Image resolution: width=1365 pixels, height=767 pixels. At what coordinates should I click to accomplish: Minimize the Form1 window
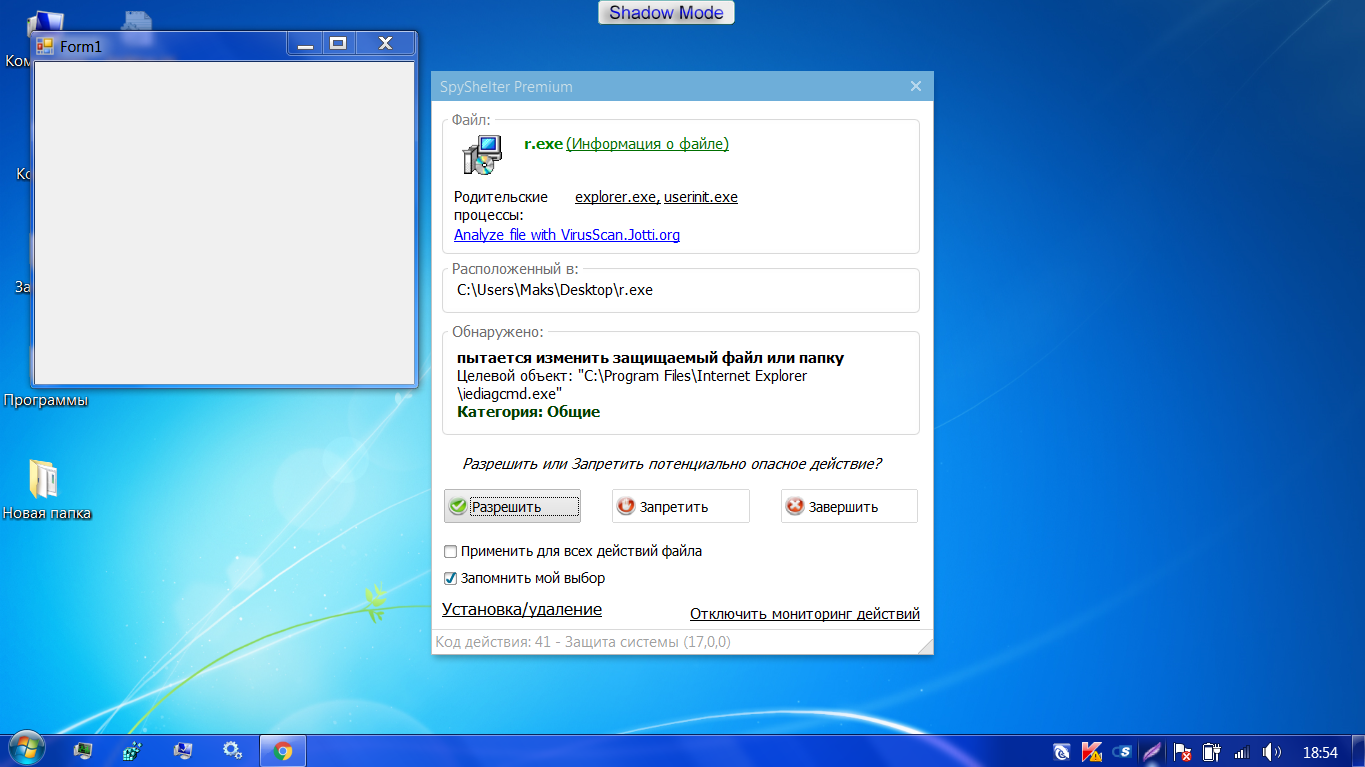pos(306,44)
